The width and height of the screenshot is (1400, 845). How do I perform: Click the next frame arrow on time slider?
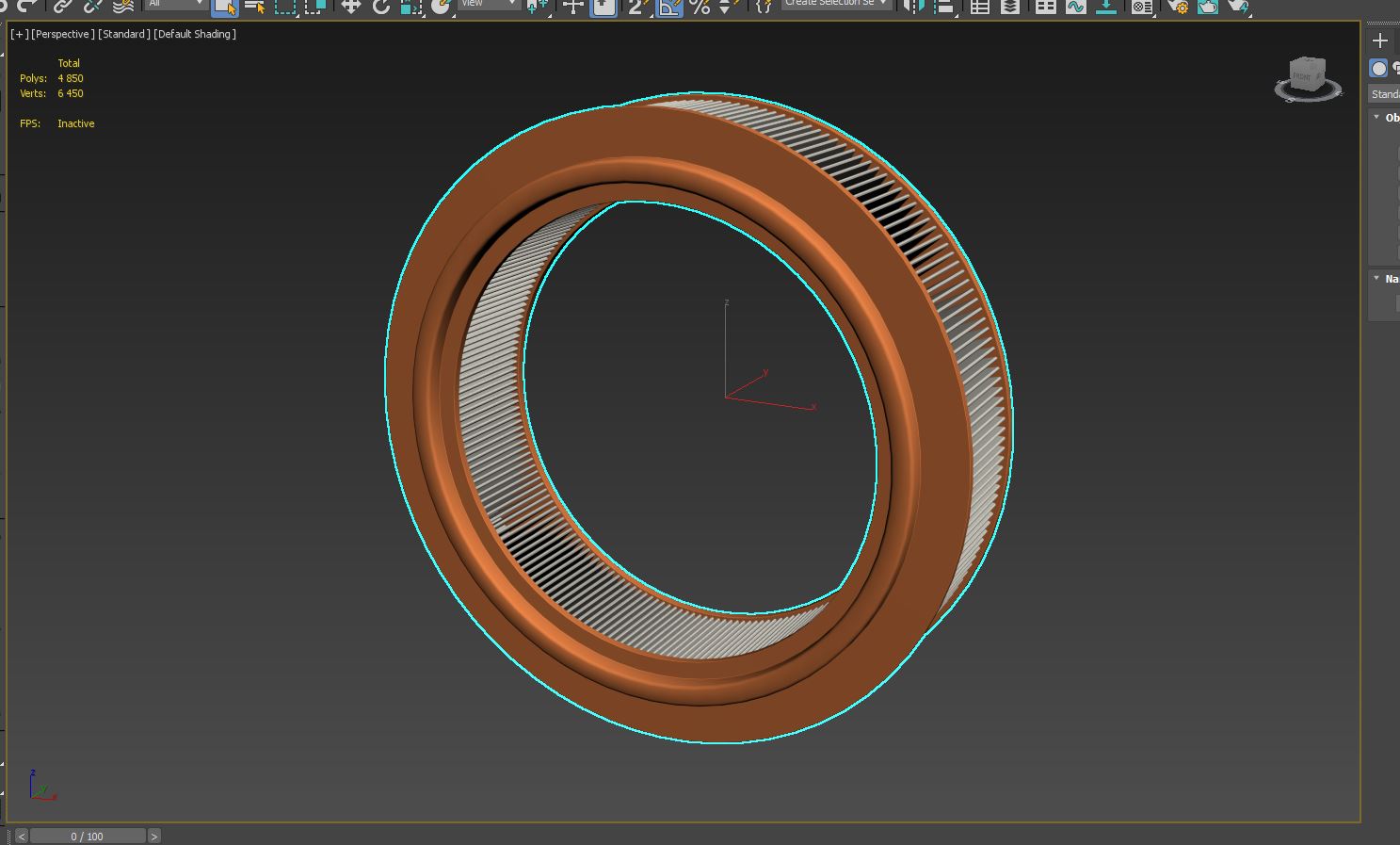point(154,836)
